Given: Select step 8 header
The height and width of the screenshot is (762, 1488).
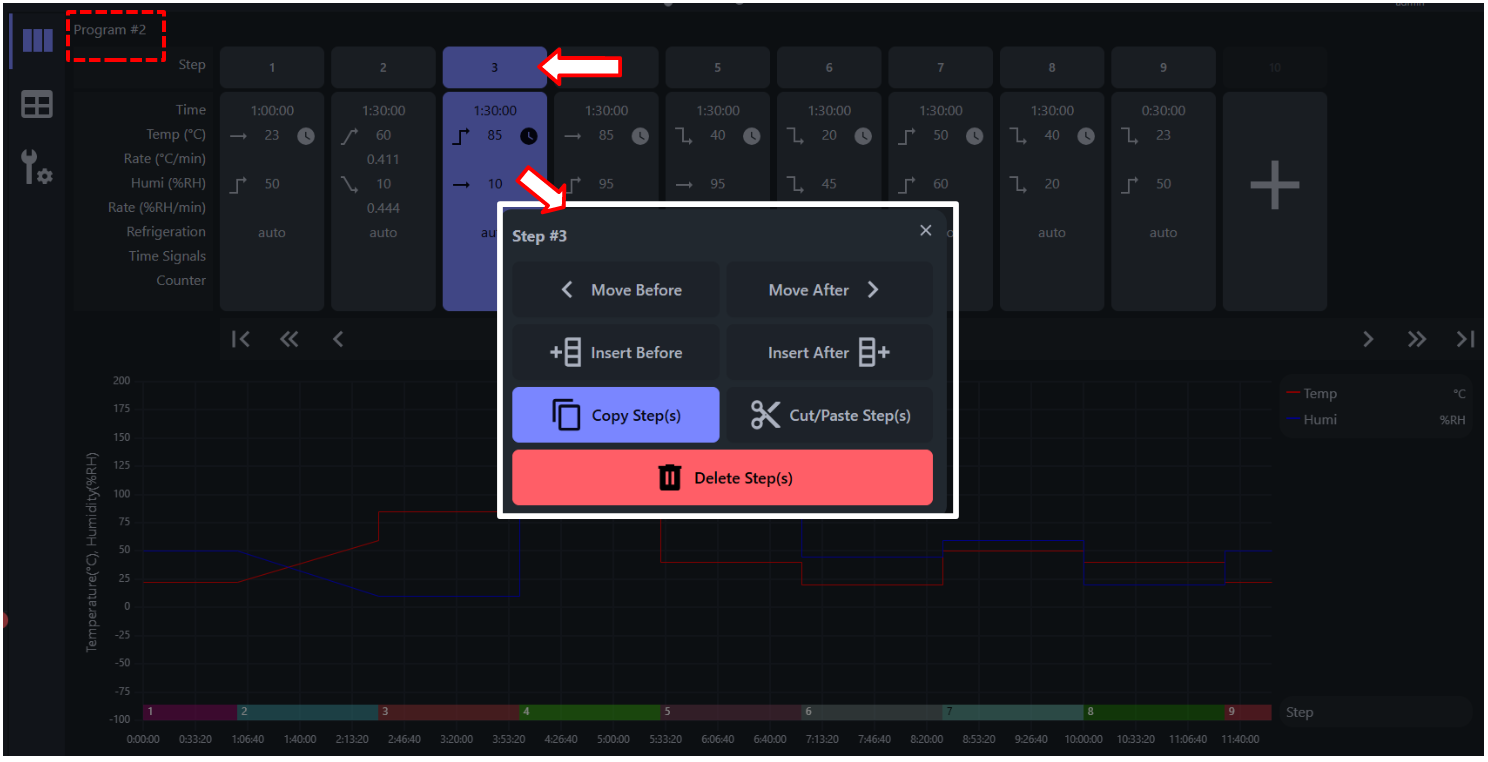Looking at the screenshot, I should tap(1052, 67).
